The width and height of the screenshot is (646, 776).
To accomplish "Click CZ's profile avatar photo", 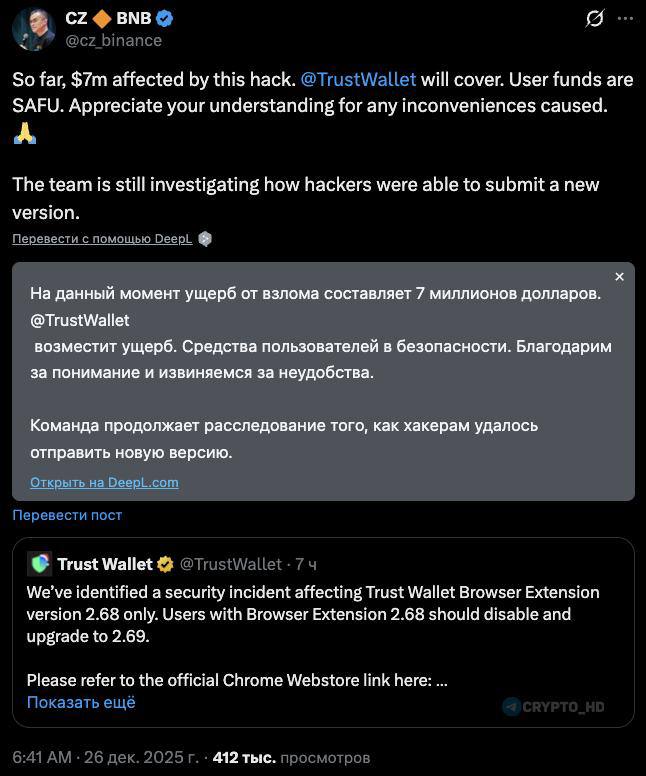I will pyautogui.click(x=32, y=29).
